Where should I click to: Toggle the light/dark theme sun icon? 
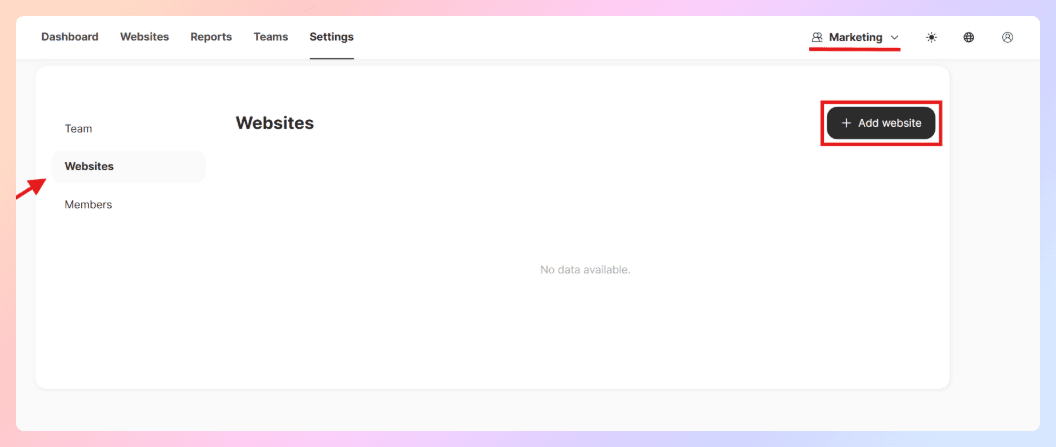pyautogui.click(x=931, y=37)
